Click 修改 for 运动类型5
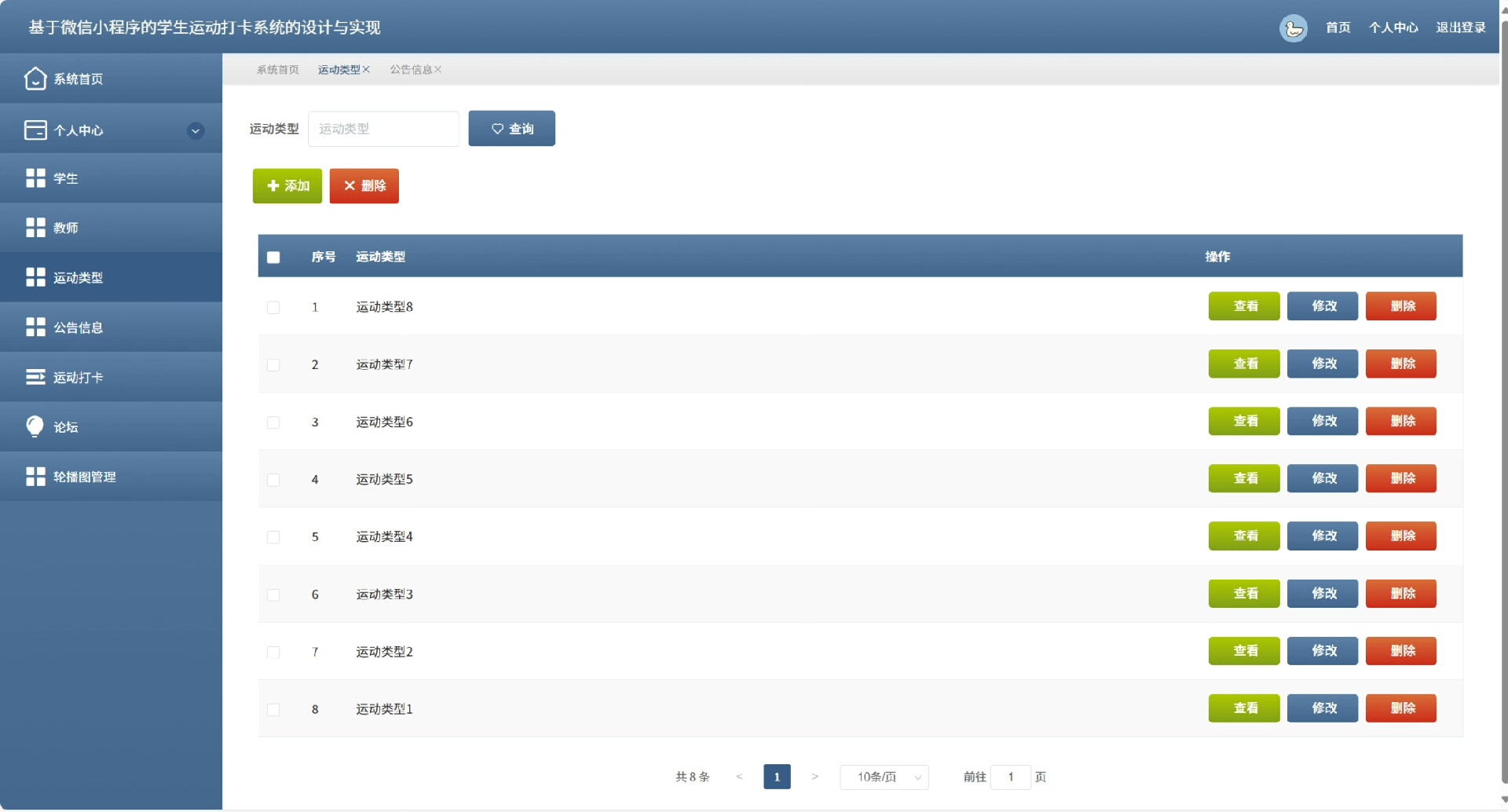 click(x=1323, y=478)
